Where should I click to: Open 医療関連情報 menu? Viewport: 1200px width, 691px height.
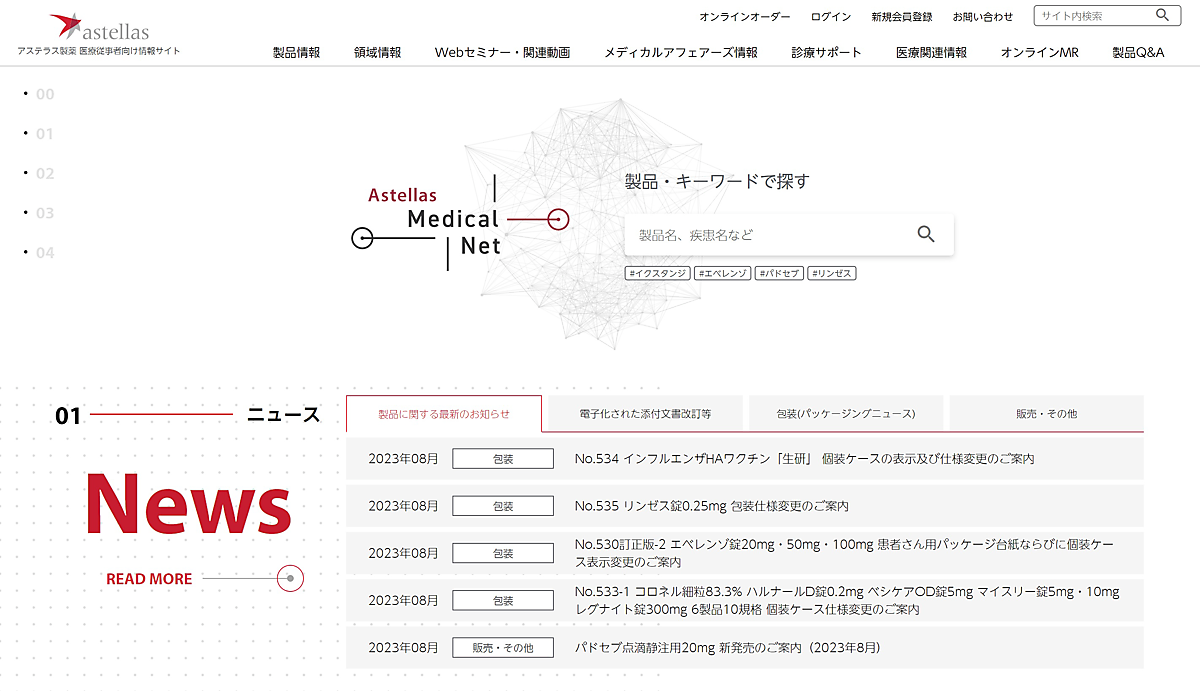931,53
